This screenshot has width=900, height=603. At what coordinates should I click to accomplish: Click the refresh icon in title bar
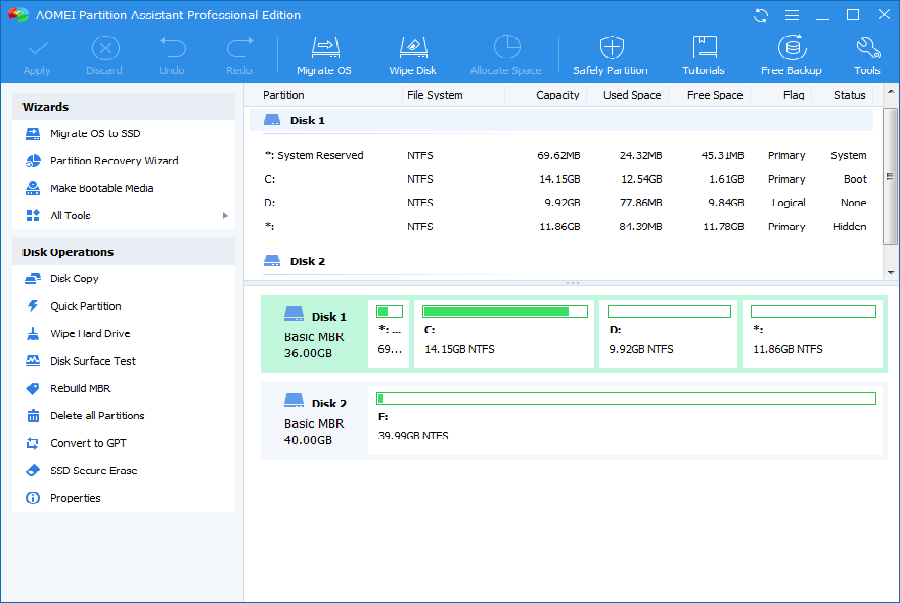click(761, 15)
